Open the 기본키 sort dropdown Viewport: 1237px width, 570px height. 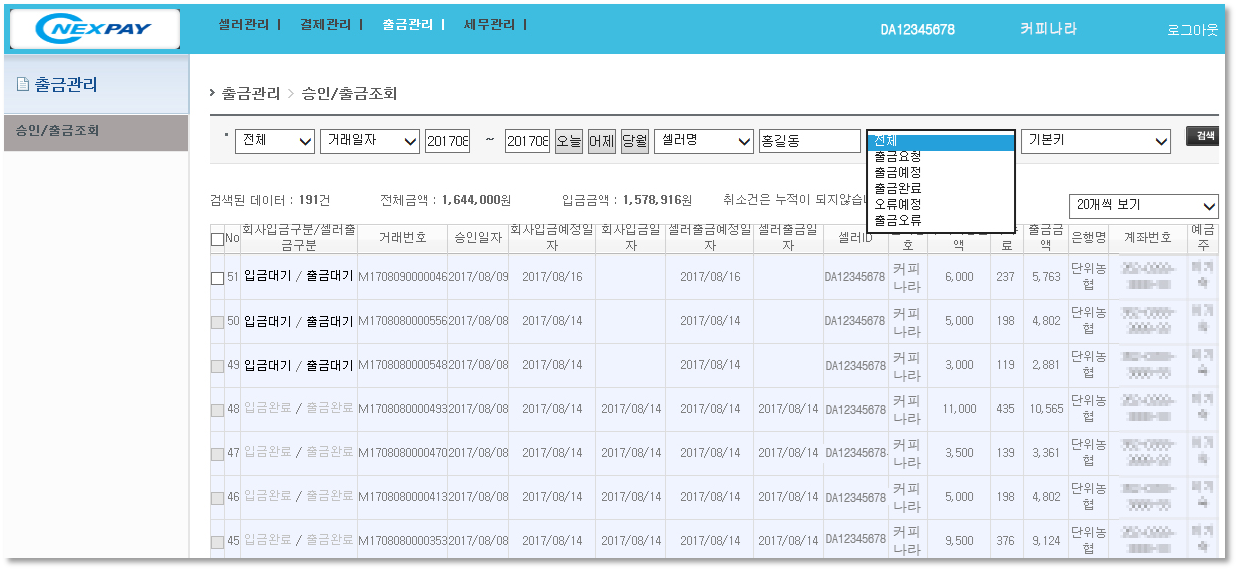click(x=1095, y=142)
